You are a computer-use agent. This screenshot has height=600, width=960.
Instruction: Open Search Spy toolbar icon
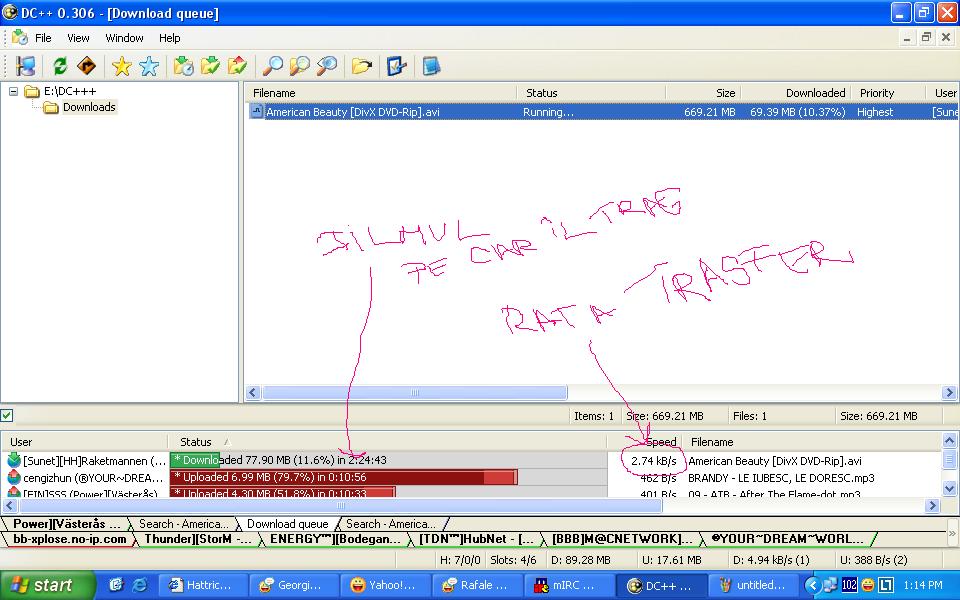click(326, 66)
